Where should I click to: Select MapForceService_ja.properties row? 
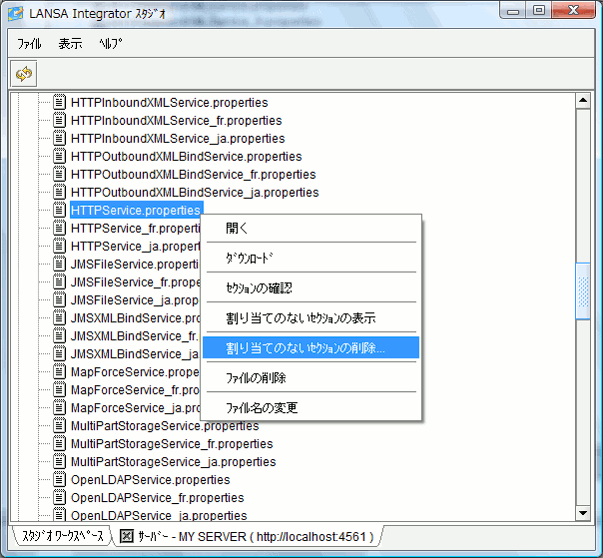pos(135,408)
